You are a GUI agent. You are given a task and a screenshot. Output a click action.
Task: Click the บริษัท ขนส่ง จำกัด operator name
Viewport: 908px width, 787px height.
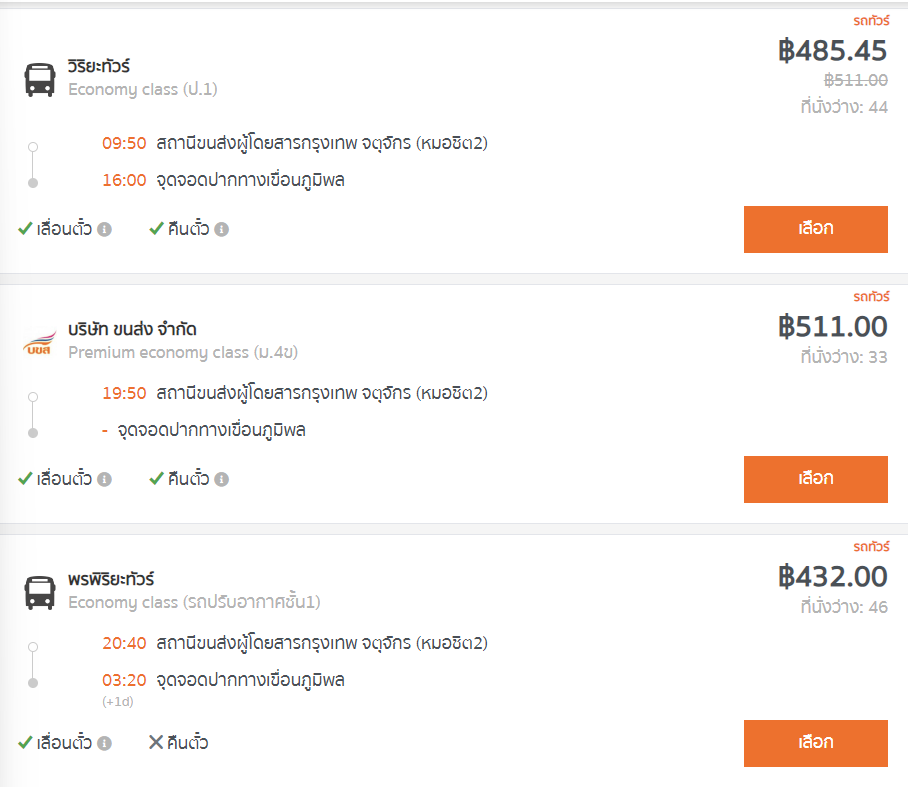[x=132, y=330]
